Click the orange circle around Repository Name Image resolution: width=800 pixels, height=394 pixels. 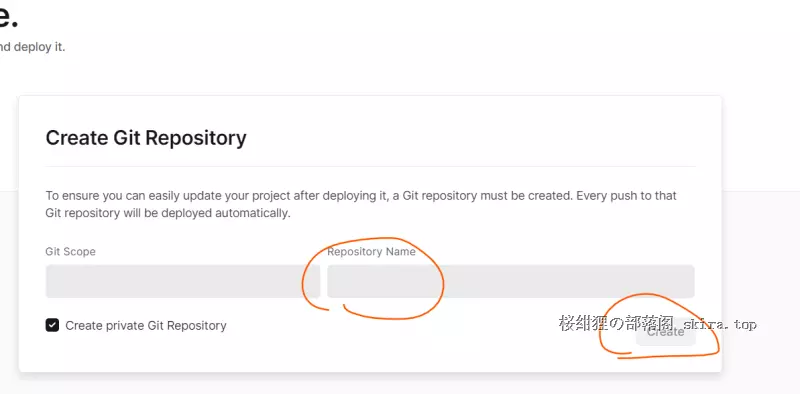click(x=373, y=279)
